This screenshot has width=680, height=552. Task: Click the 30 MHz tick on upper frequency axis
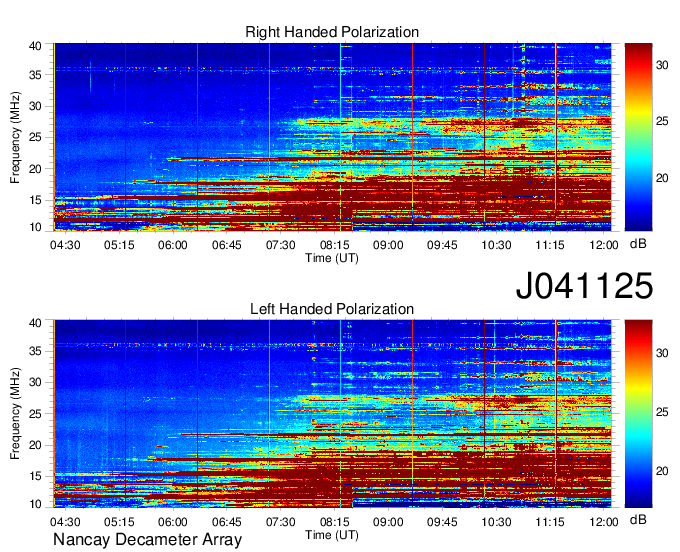[35, 106]
